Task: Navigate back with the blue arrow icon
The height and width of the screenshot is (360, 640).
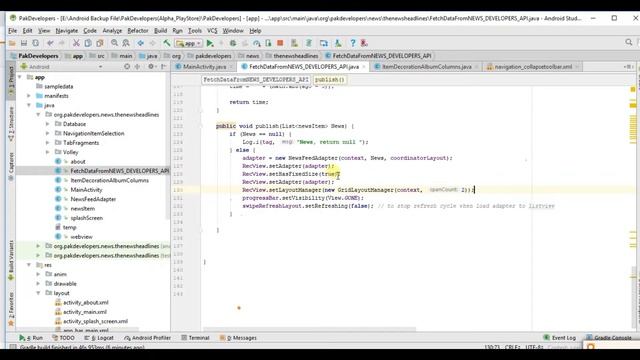Action: [140, 43]
